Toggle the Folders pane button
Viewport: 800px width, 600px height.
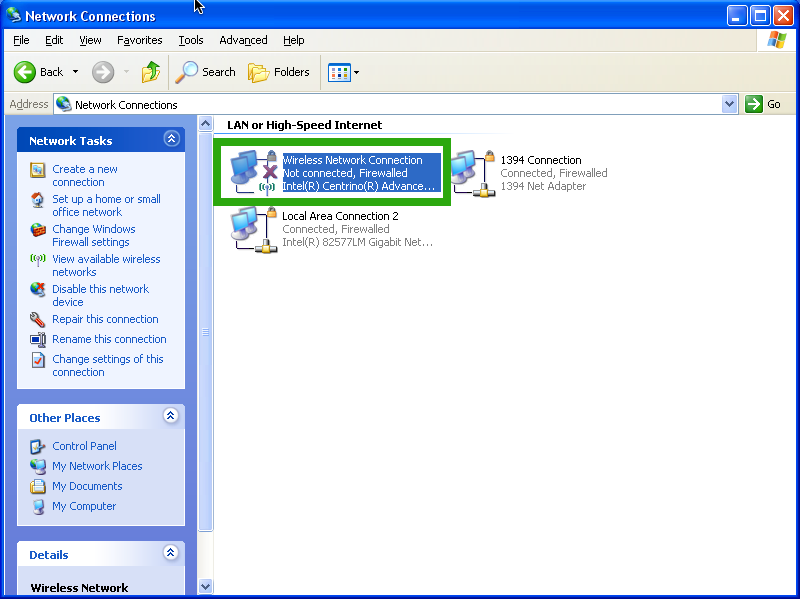coord(279,72)
